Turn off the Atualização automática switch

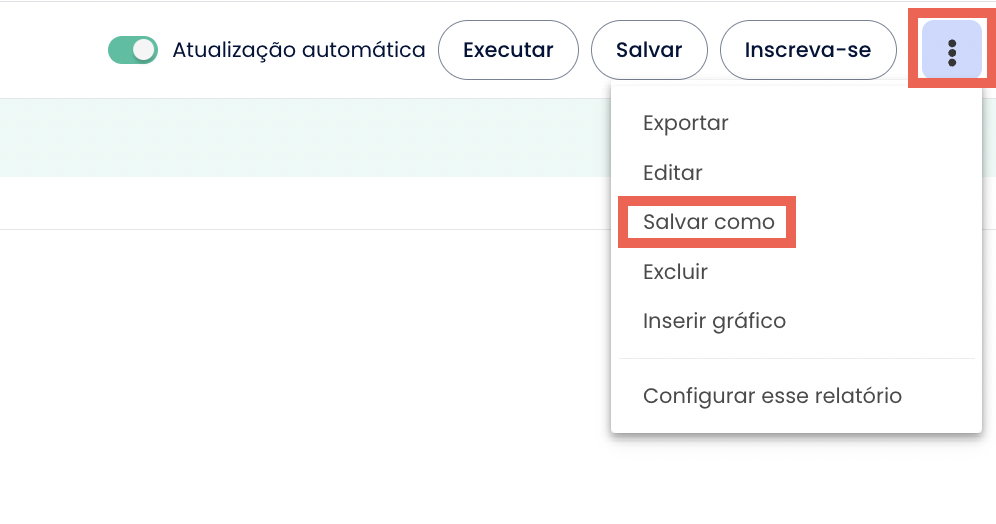pyautogui.click(x=133, y=50)
